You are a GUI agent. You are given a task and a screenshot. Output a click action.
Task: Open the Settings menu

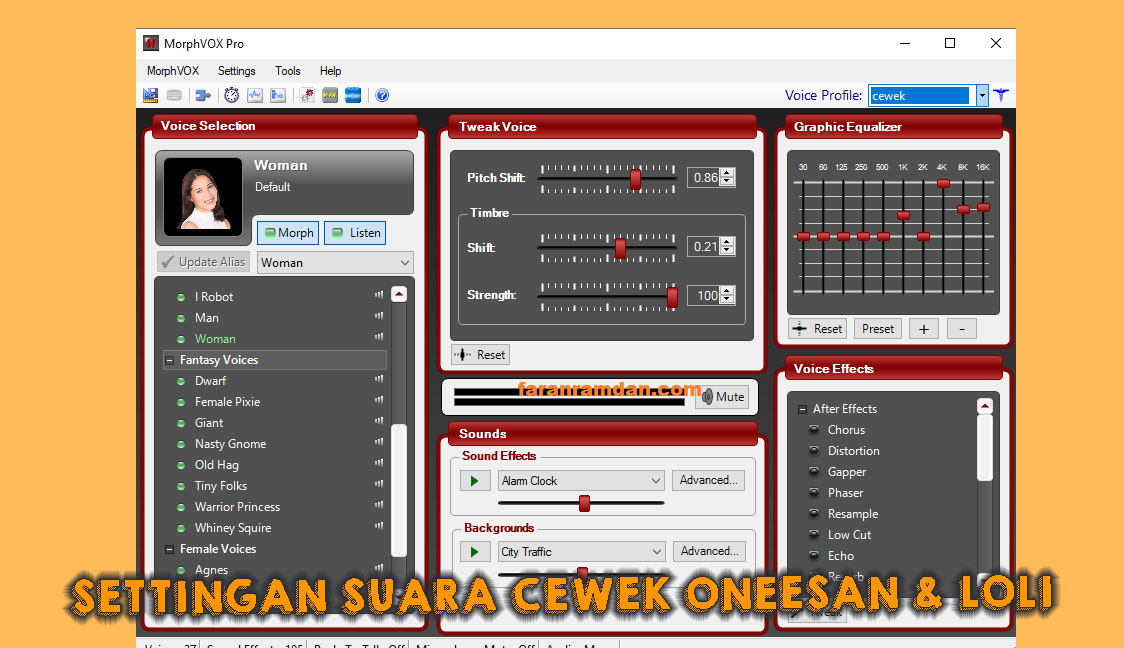click(x=237, y=71)
